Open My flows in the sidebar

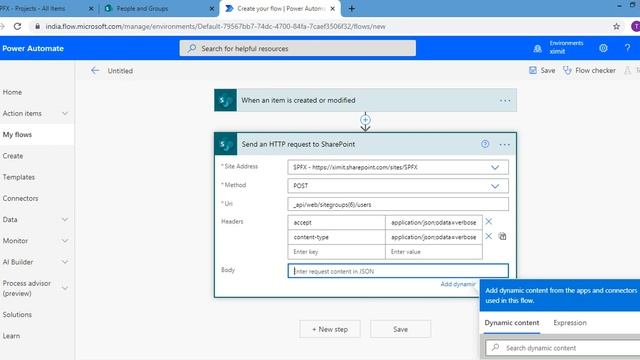[x=17, y=135]
